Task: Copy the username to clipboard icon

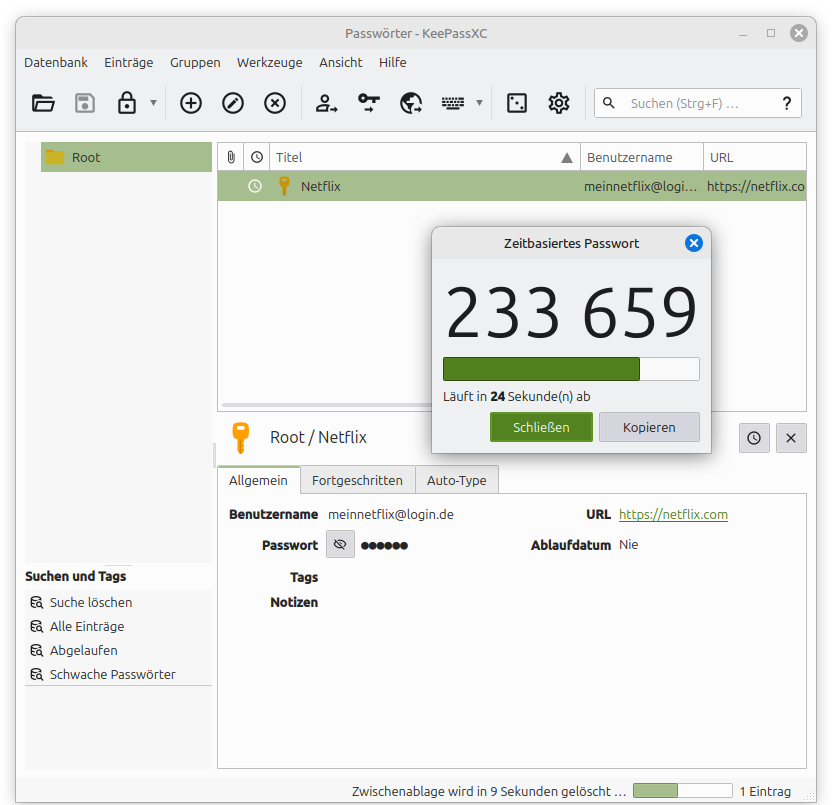Action: pos(327,103)
